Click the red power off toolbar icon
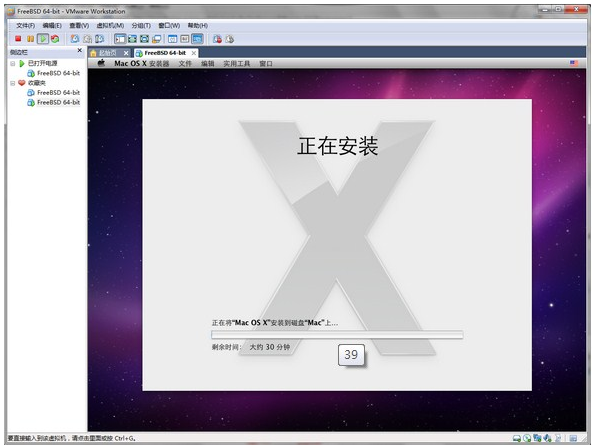 [18, 39]
